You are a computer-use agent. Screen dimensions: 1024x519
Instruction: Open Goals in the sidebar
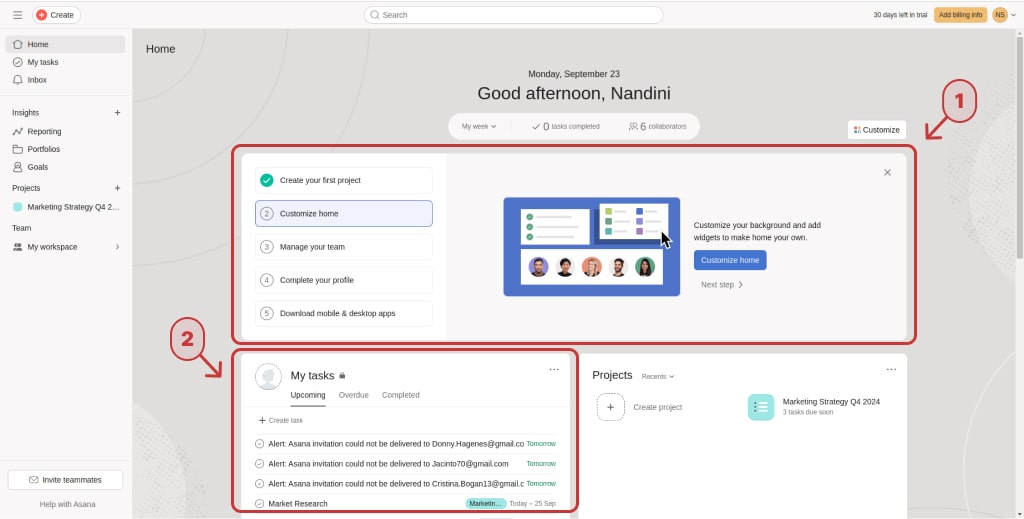[65, 167]
